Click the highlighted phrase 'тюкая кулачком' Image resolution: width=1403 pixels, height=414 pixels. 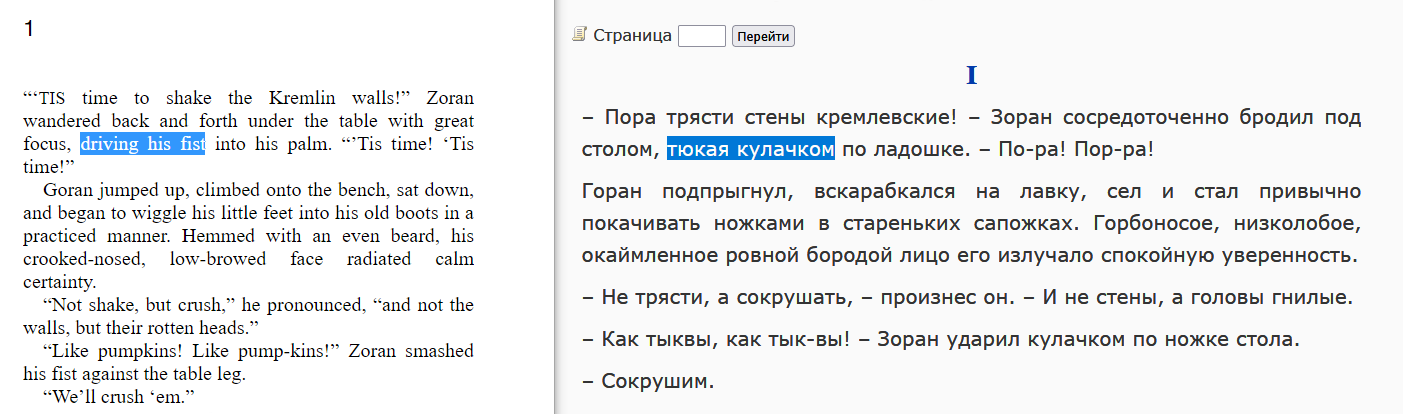pyautogui.click(x=751, y=149)
